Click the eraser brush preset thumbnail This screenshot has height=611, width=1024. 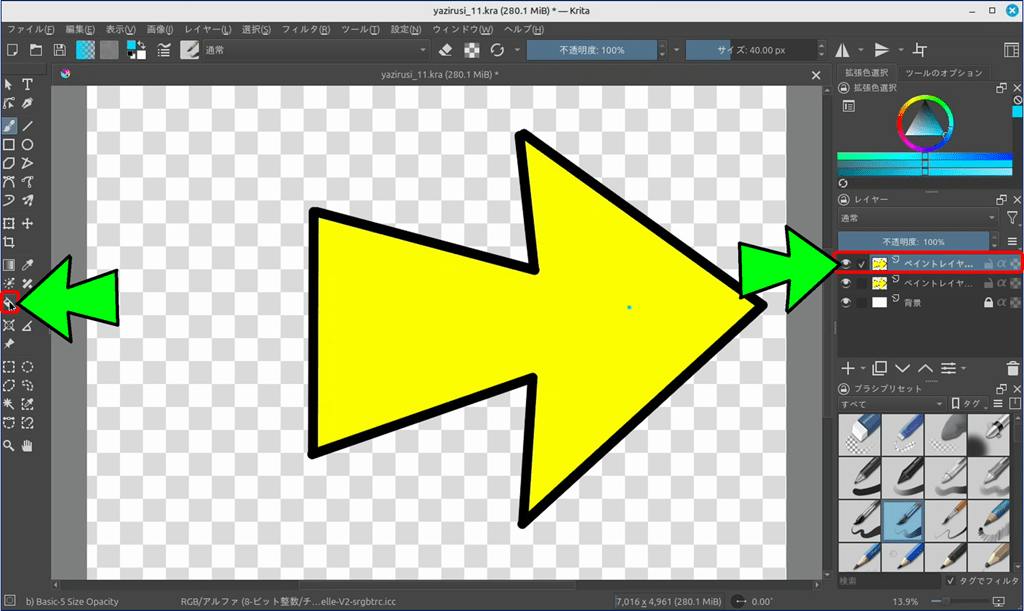(859, 432)
